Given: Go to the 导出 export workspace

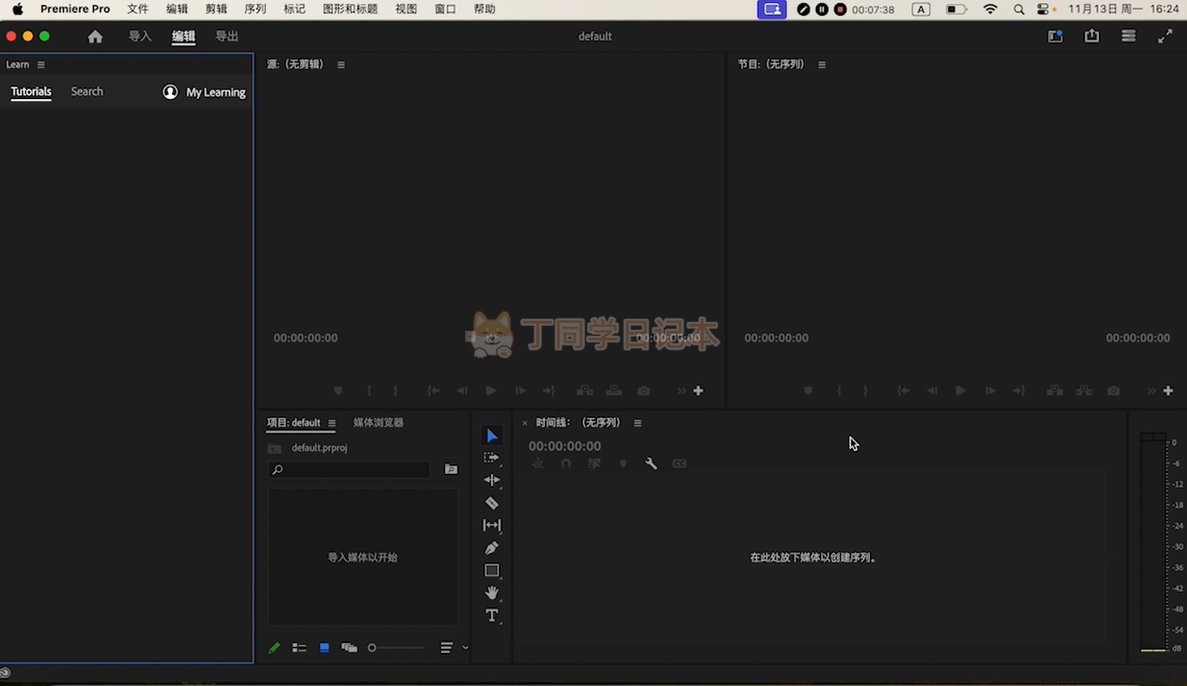Looking at the screenshot, I should click(227, 36).
